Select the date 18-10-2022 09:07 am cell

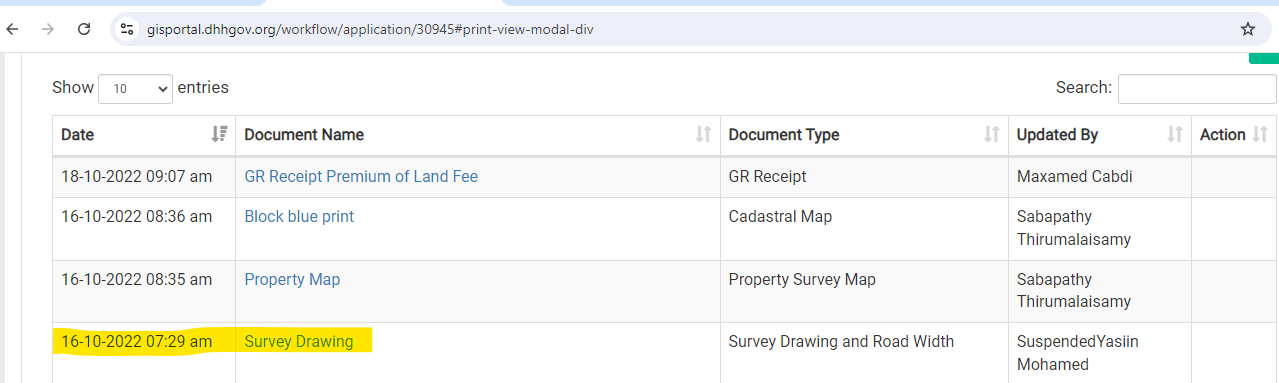click(x=144, y=176)
